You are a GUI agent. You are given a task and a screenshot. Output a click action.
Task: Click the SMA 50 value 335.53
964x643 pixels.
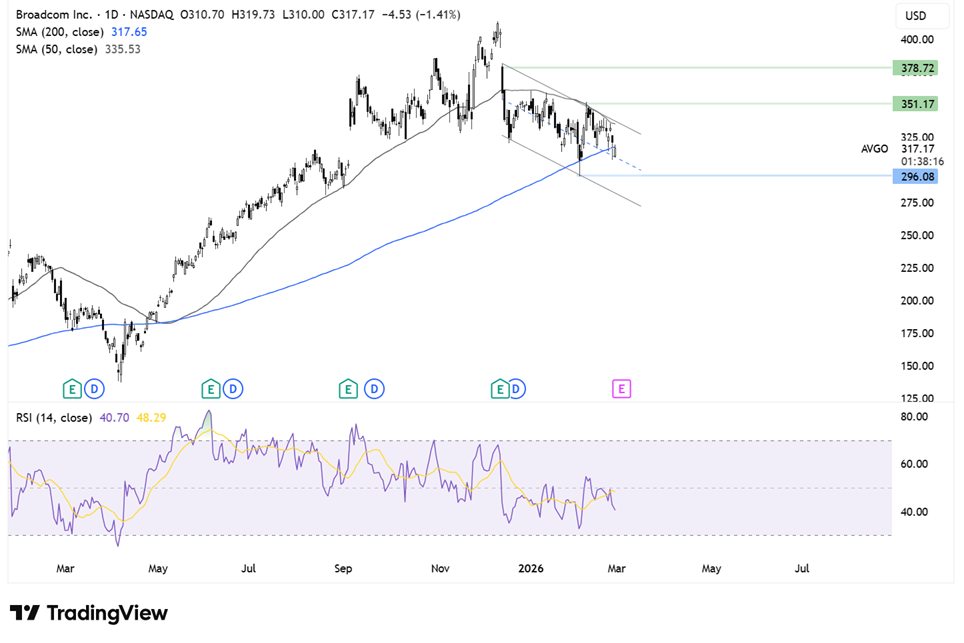[123, 49]
